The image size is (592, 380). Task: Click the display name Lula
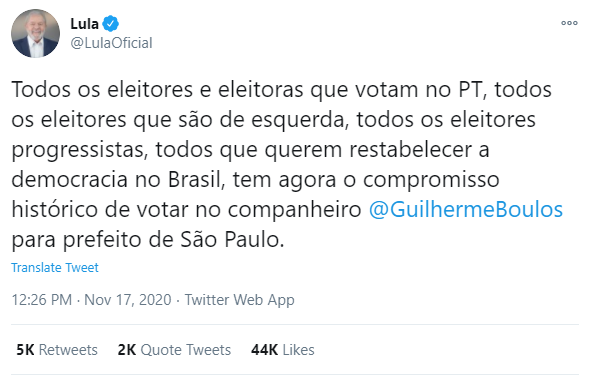[85, 24]
